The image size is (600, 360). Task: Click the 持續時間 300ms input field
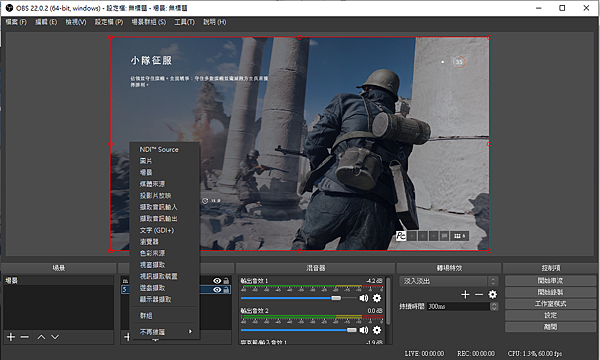point(458,306)
